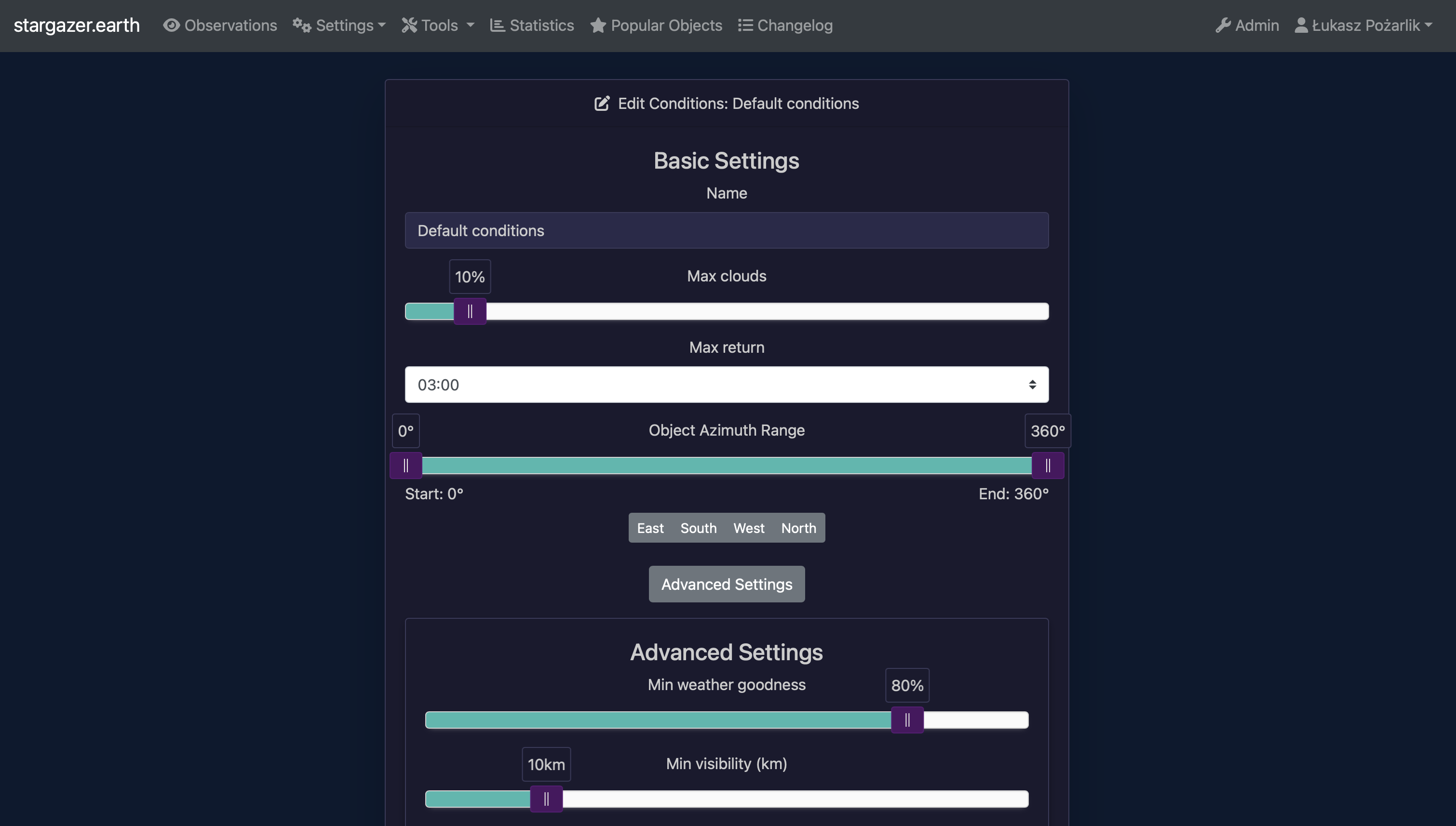Click the list icon beside Changelog
The height and width of the screenshot is (826, 1456).
[x=745, y=26]
